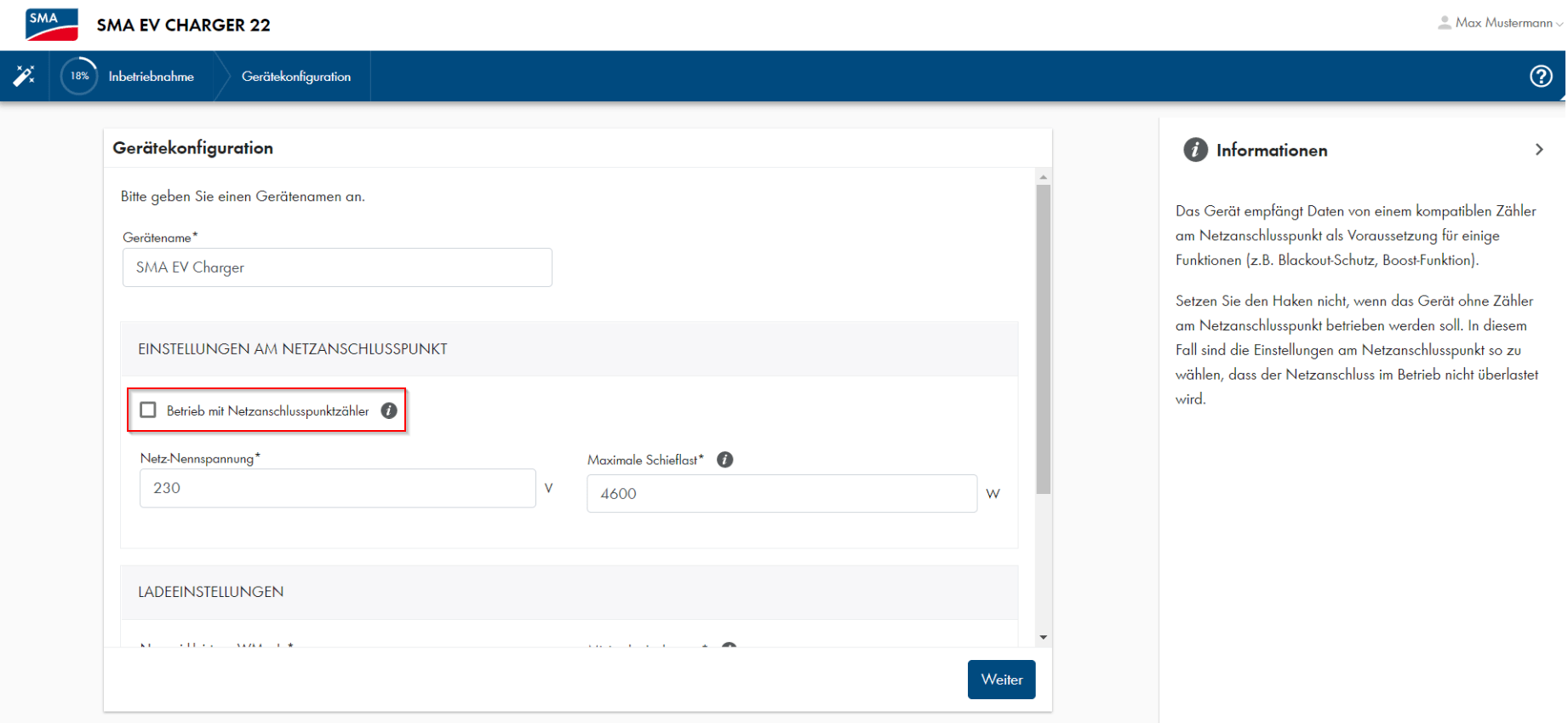The height and width of the screenshot is (723, 1568).
Task: Click the Gerätename input field
Action: 337,267
